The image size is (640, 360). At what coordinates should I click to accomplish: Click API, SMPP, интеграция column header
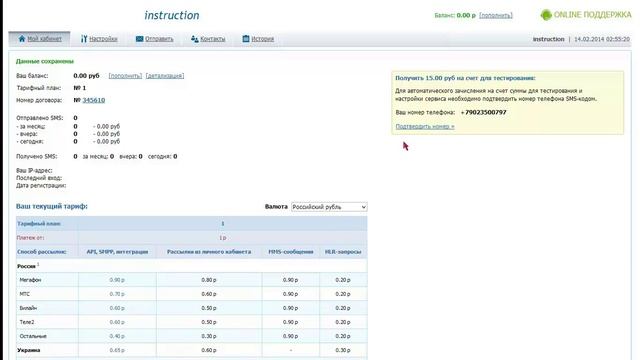(x=117, y=252)
